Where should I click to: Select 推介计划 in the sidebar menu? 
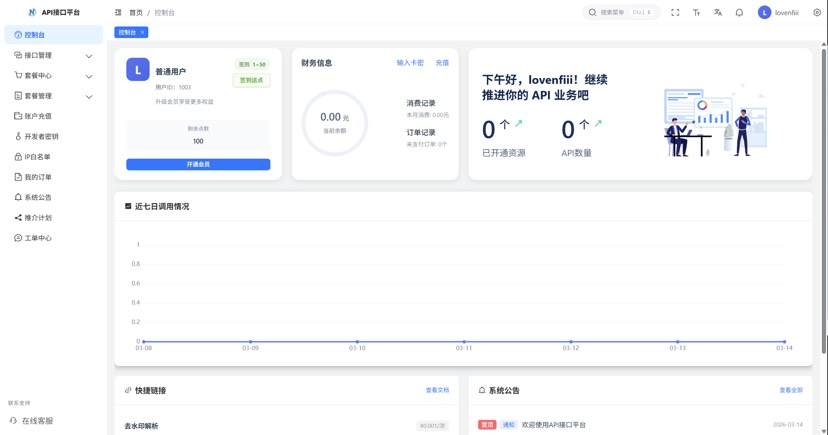(x=38, y=217)
